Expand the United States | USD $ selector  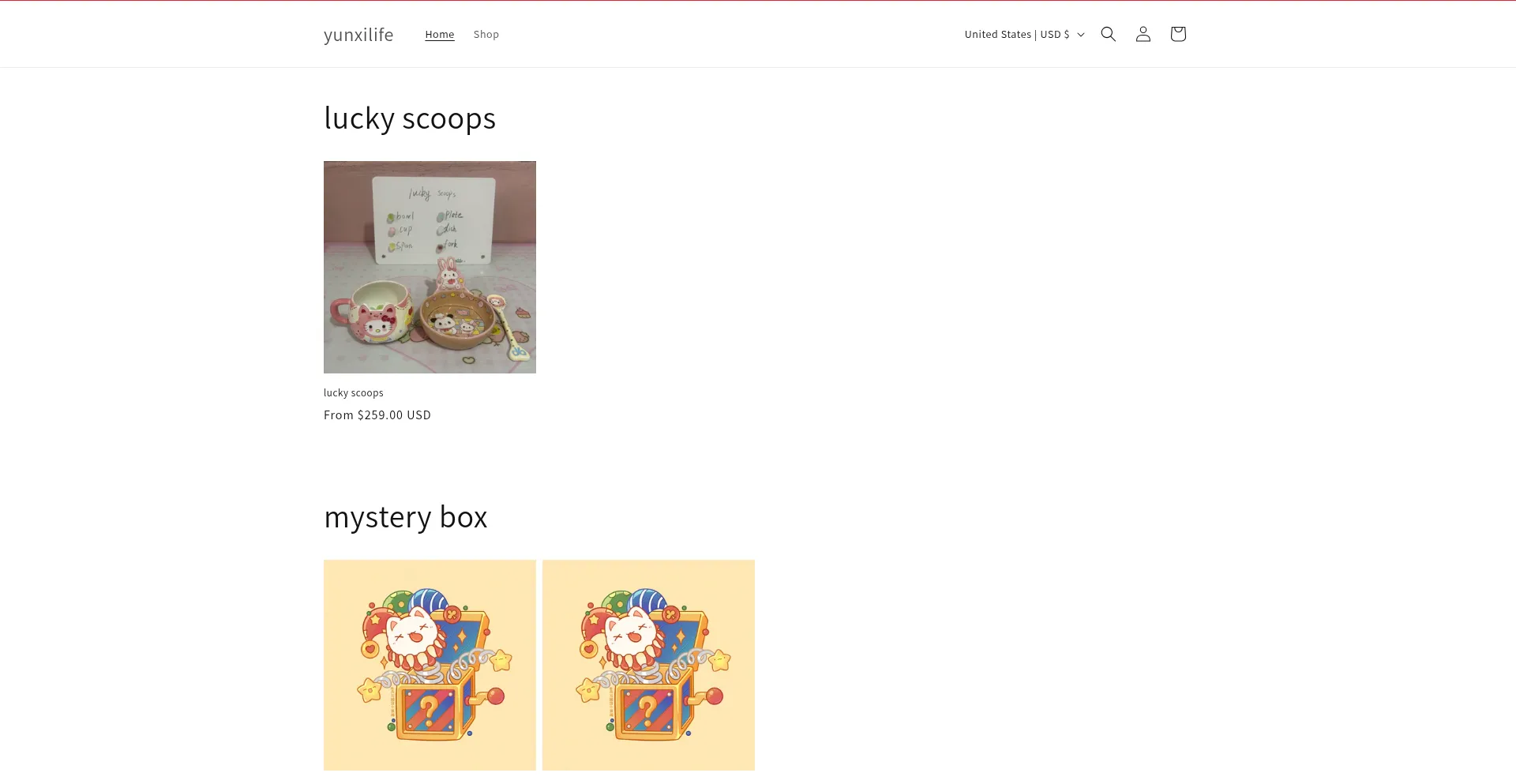[1024, 34]
